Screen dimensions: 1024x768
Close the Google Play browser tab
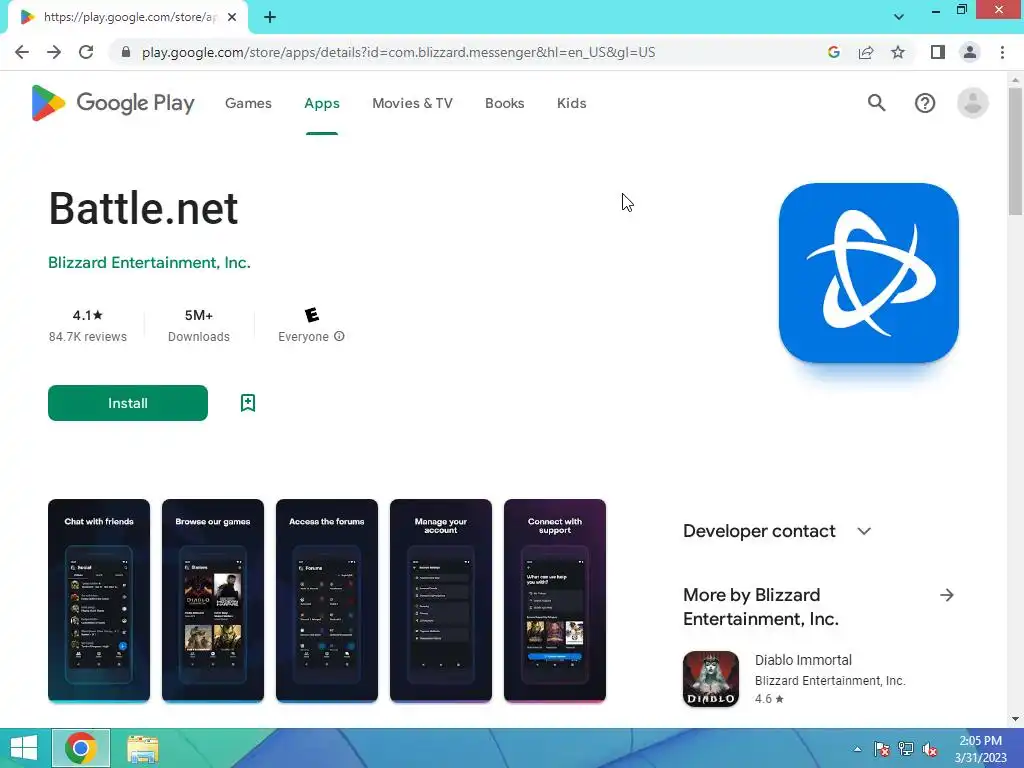point(232,18)
